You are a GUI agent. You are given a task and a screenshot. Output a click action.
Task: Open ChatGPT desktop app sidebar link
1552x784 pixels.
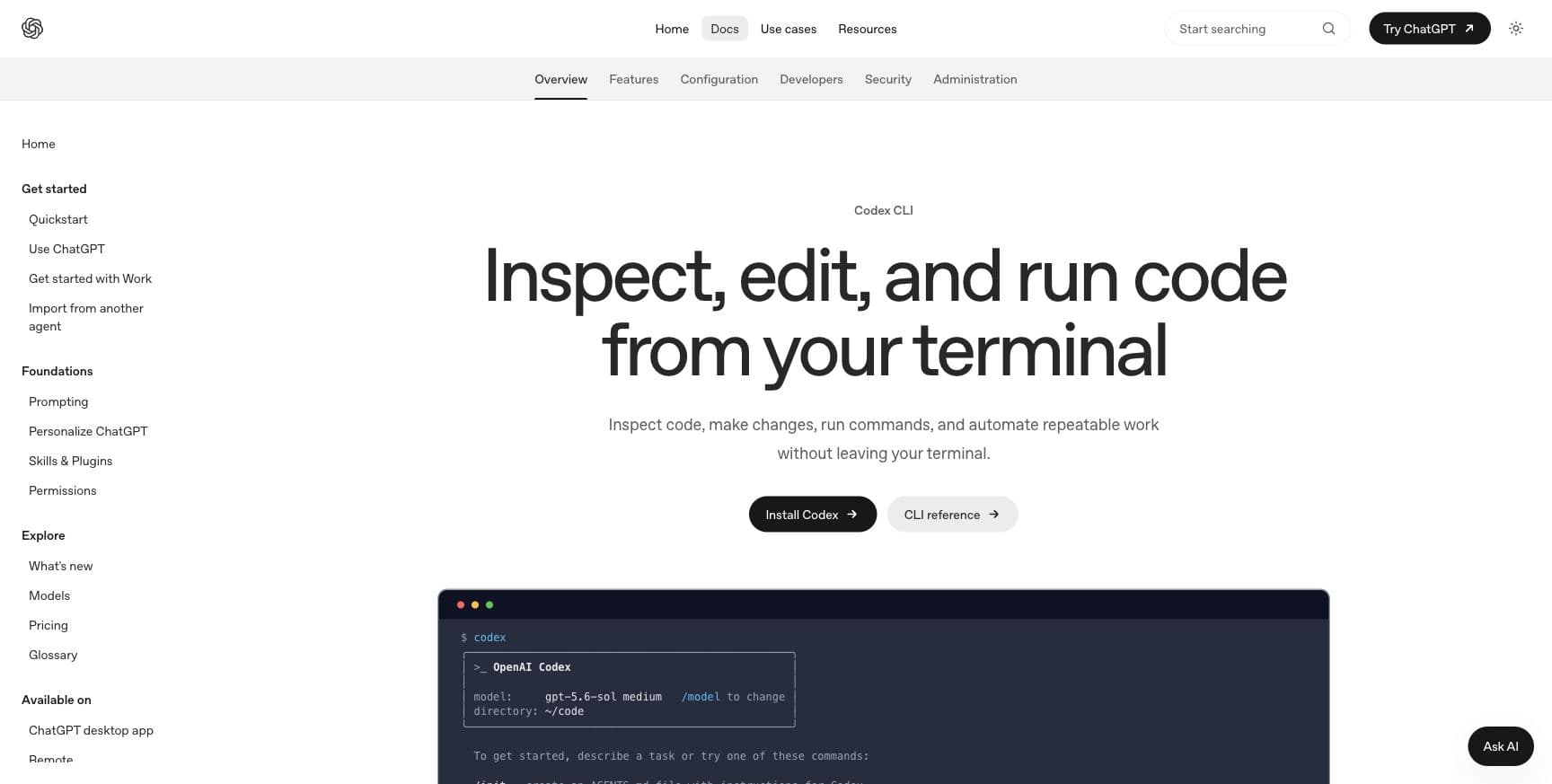click(x=91, y=730)
